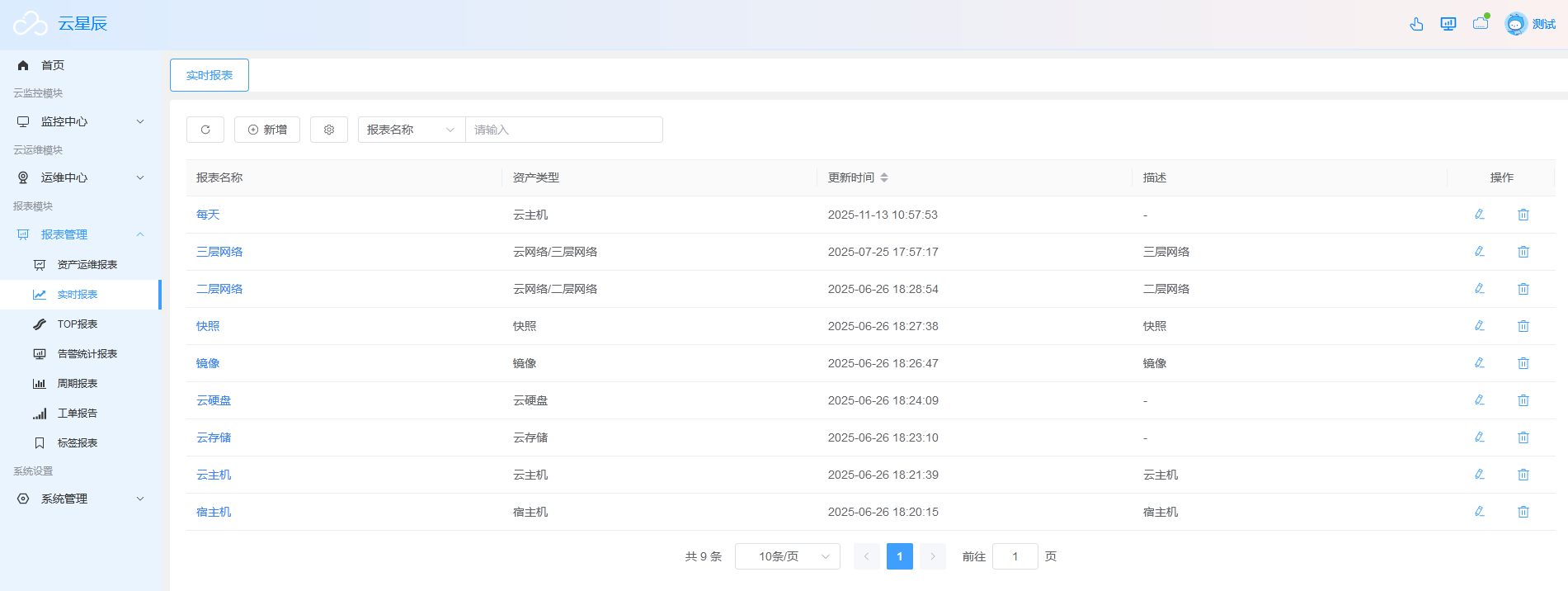Viewport: 1568px width, 591px height.
Task: Click the 前往 page number input
Action: point(1015,556)
